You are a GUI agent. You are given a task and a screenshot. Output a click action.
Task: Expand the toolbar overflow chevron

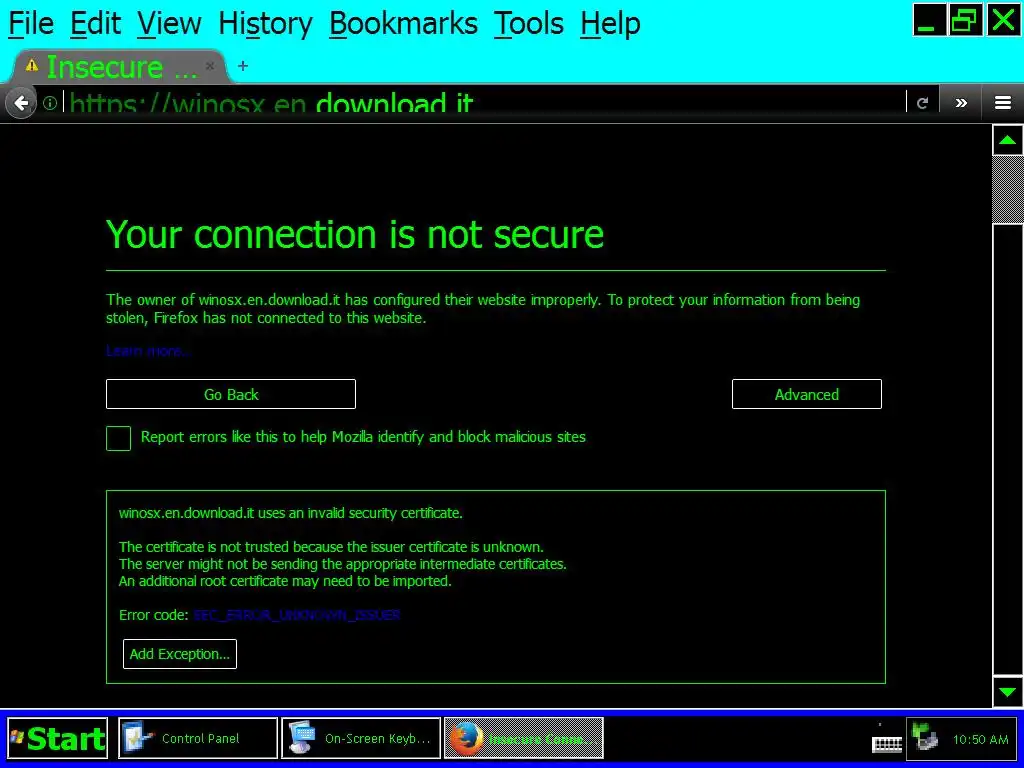click(961, 103)
